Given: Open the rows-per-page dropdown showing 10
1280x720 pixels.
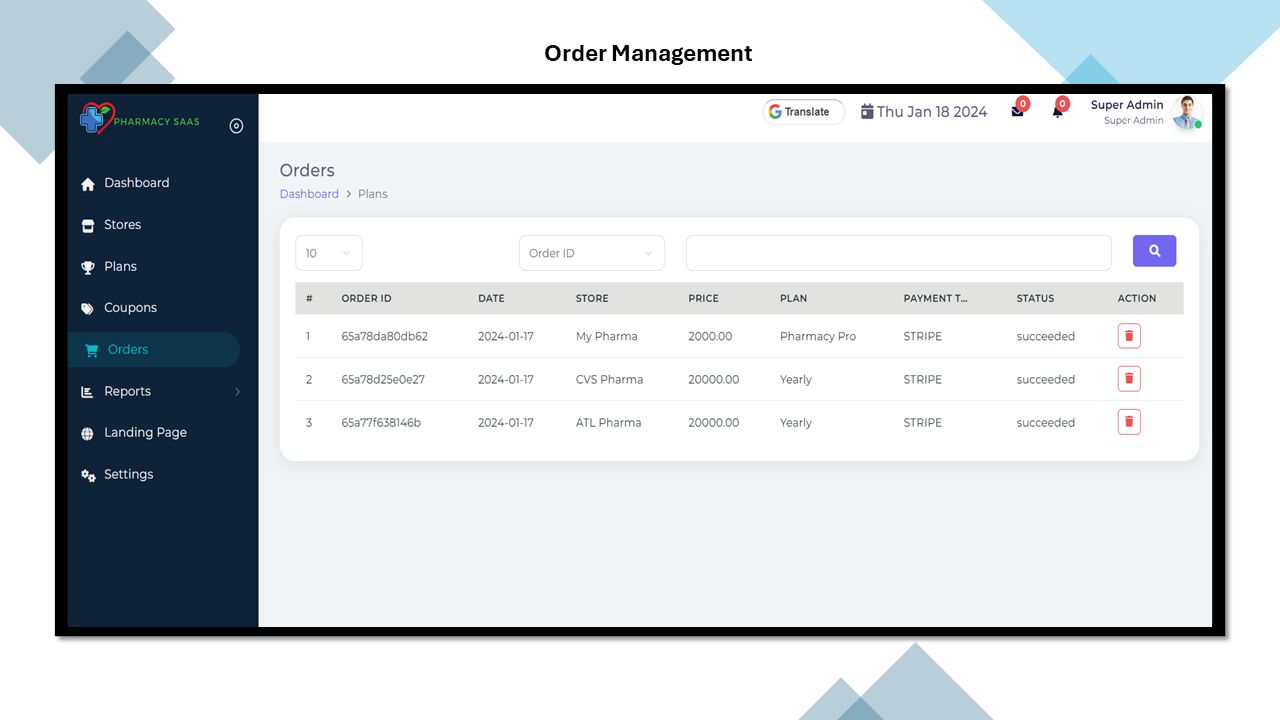Looking at the screenshot, I should pyautogui.click(x=329, y=253).
